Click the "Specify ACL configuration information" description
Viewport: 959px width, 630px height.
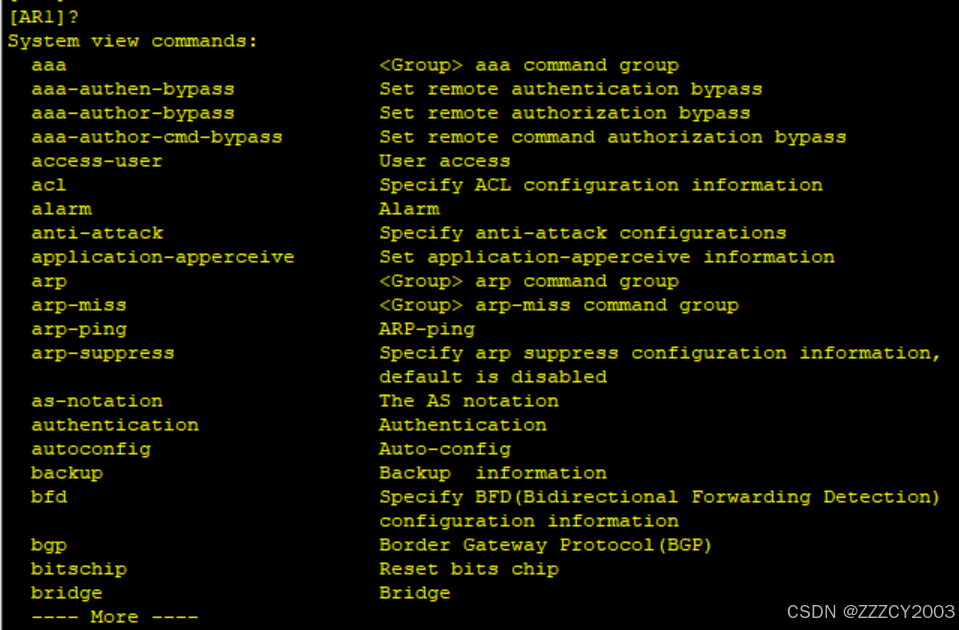point(601,186)
